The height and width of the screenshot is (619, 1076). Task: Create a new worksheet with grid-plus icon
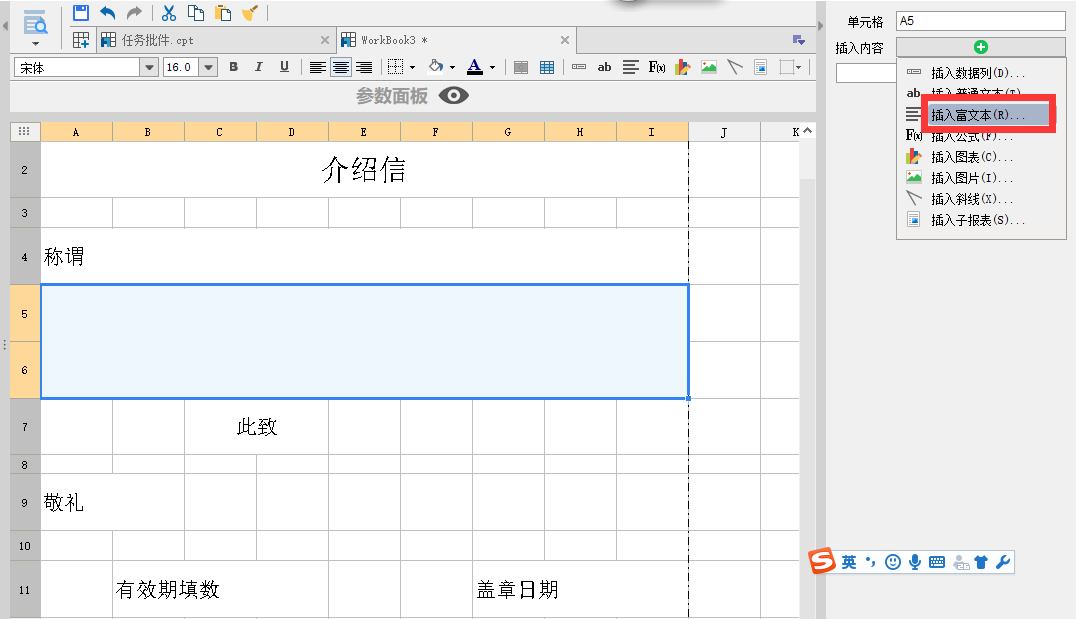coord(81,40)
